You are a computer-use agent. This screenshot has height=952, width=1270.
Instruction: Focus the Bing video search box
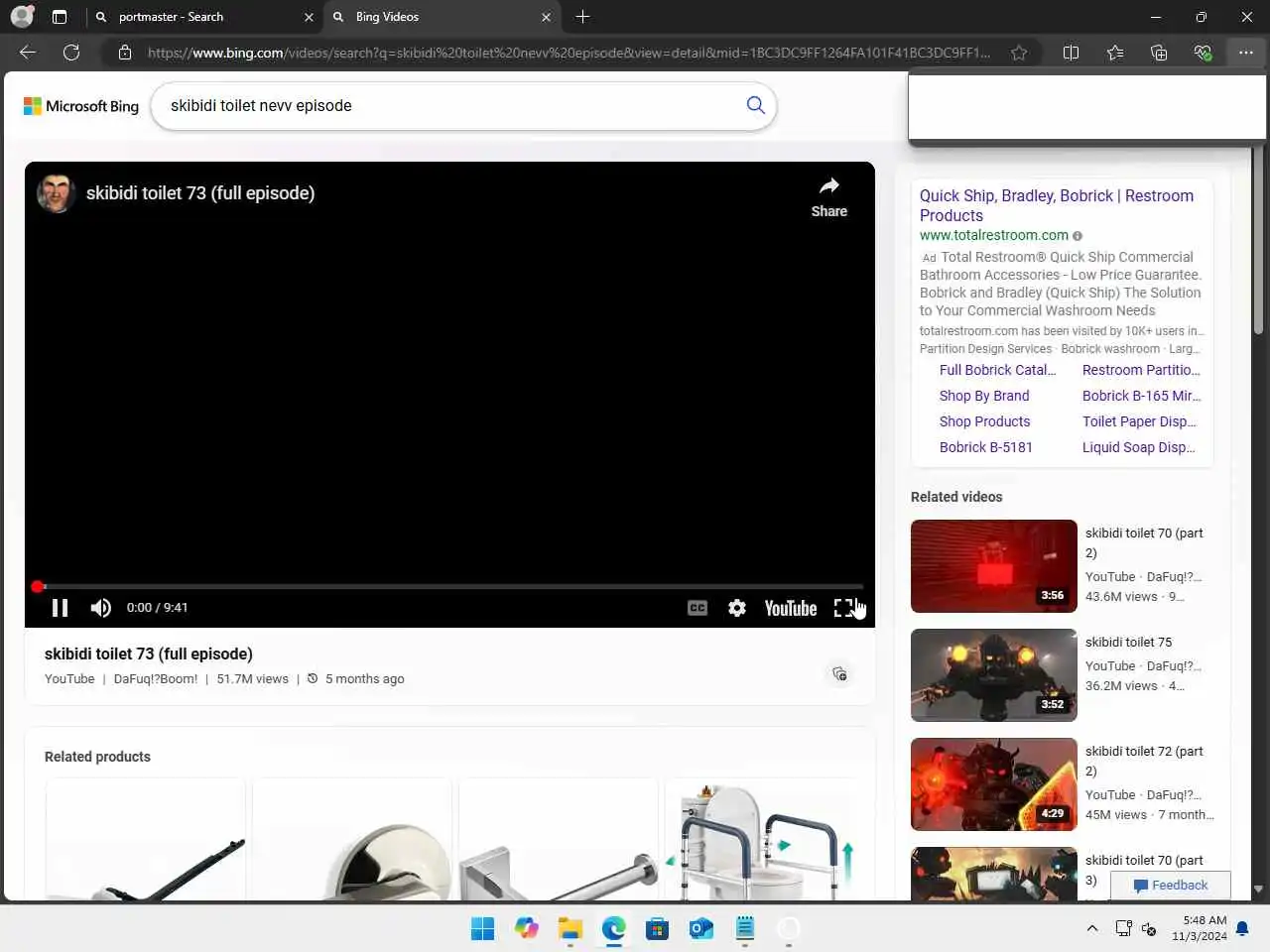451,106
